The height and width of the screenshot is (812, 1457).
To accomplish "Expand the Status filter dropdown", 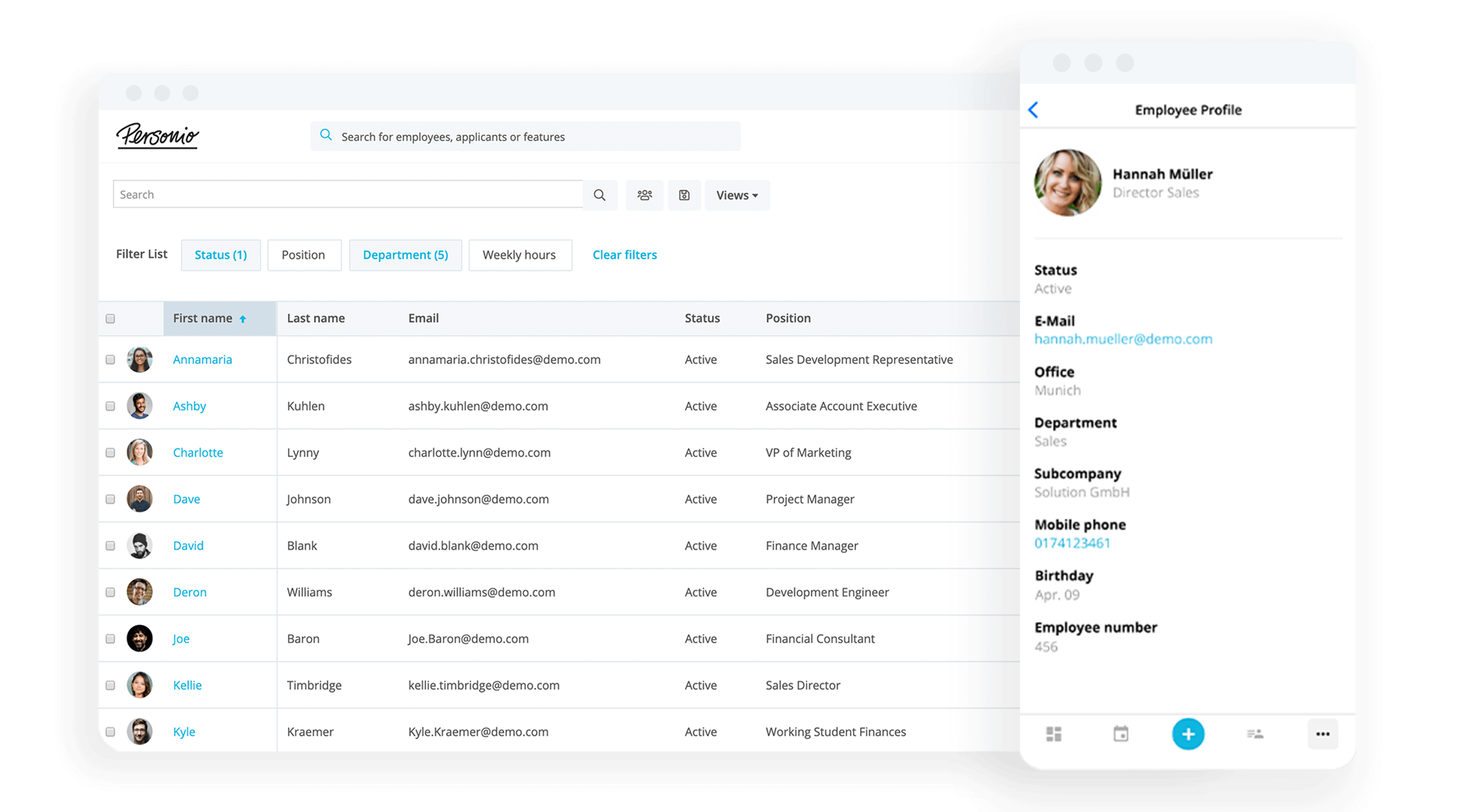I will [220, 255].
